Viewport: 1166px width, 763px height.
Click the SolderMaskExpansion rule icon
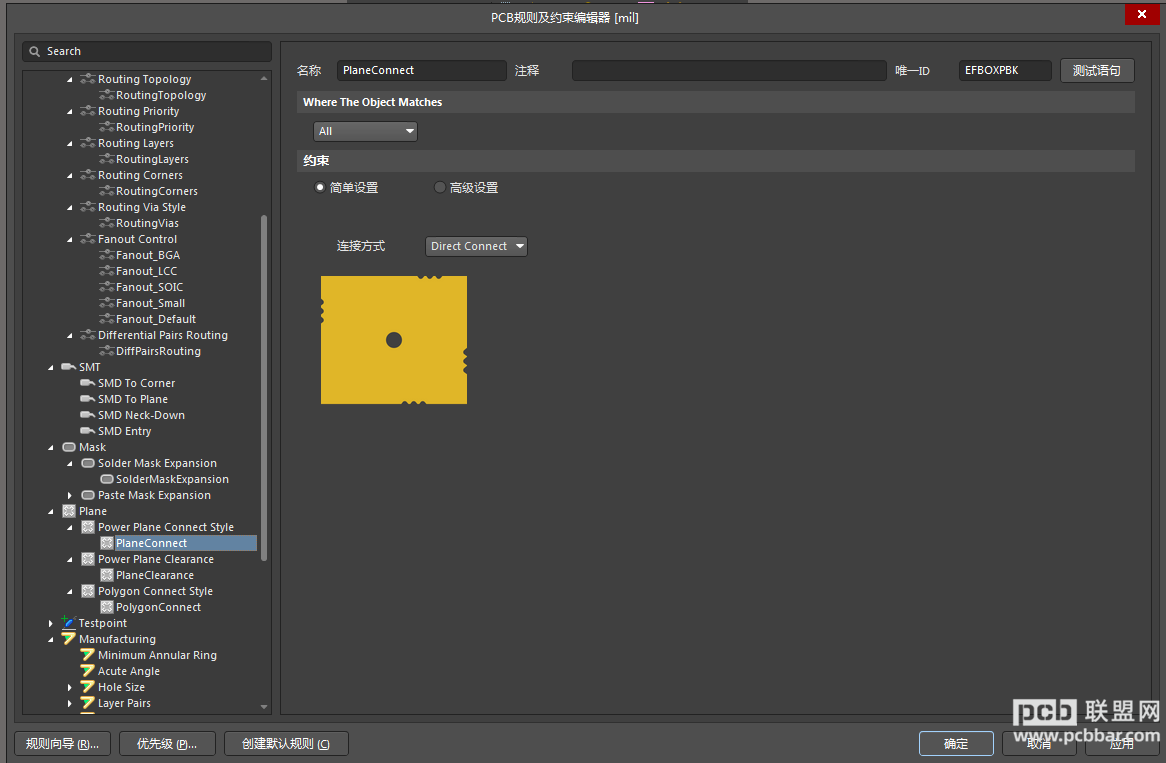106,479
